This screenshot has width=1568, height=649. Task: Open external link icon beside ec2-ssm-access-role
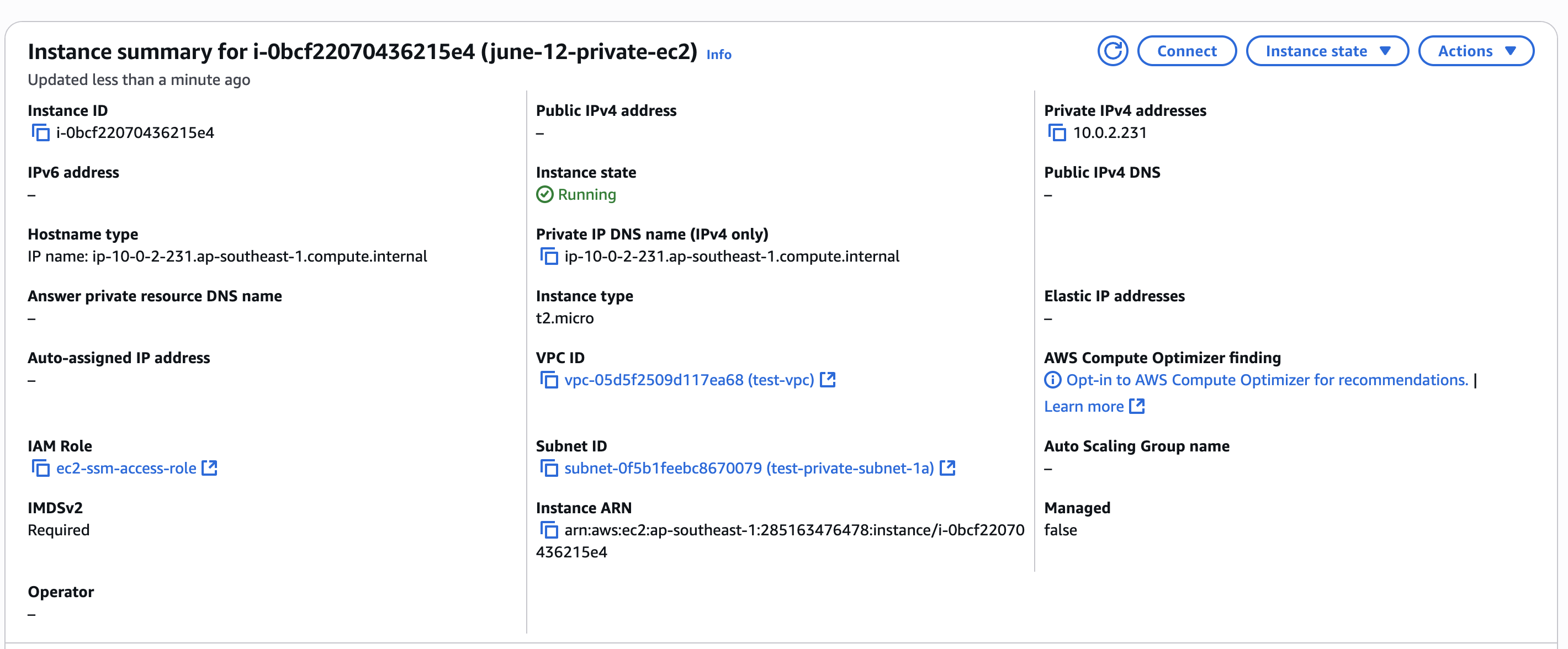(209, 468)
